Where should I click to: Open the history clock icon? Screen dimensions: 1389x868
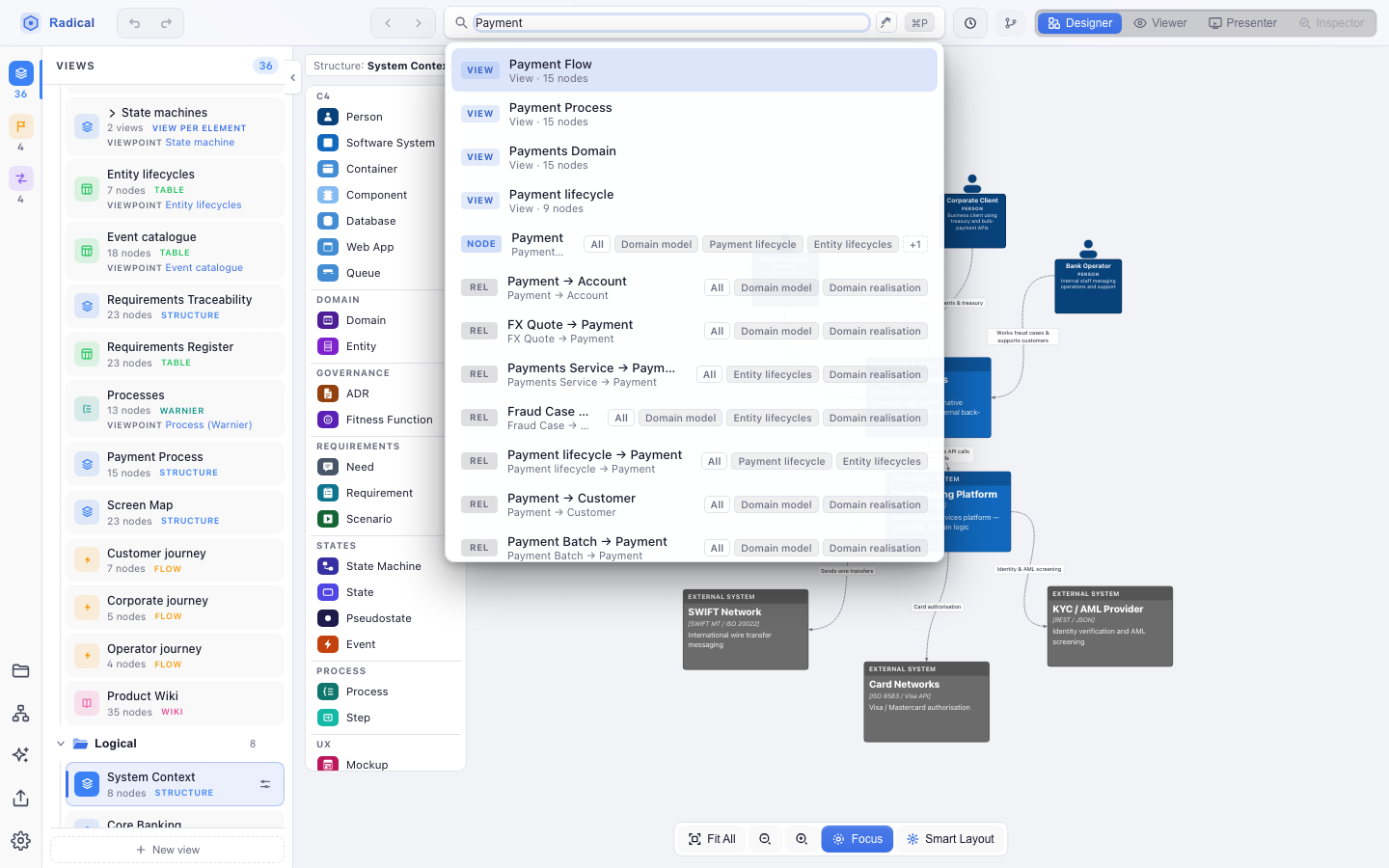pos(970,23)
